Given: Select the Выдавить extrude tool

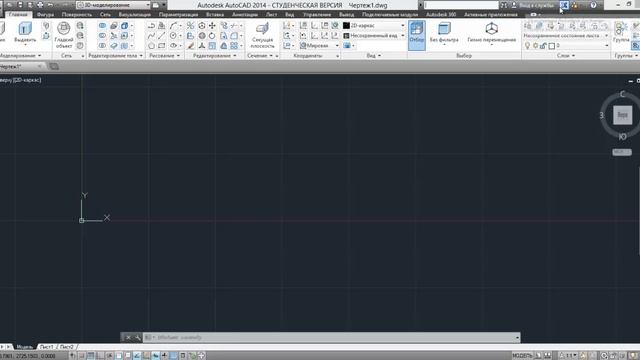Looking at the screenshot, I should point(25,32).
